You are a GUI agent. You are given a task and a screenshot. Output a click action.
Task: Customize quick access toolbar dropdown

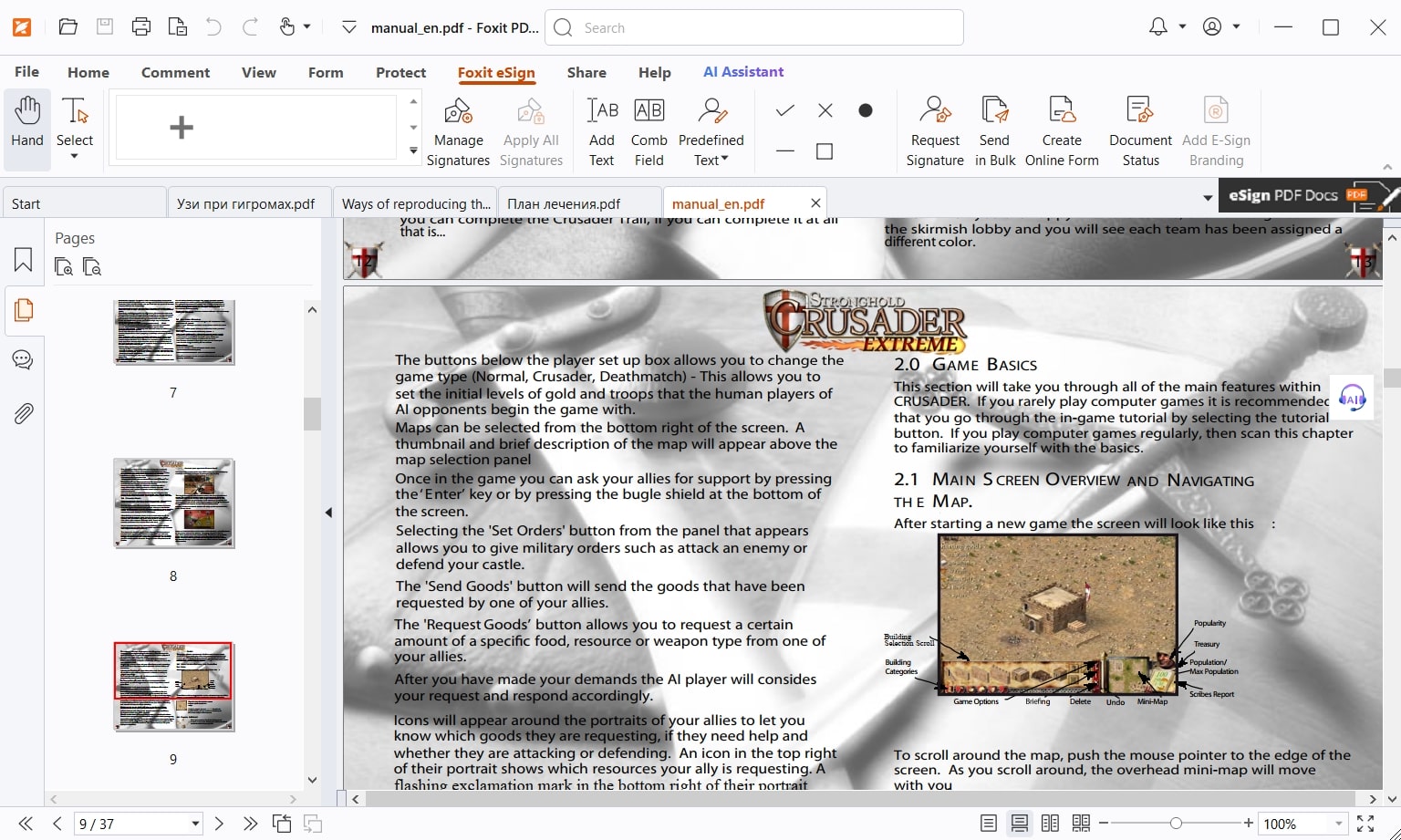[x=348, y=27]
